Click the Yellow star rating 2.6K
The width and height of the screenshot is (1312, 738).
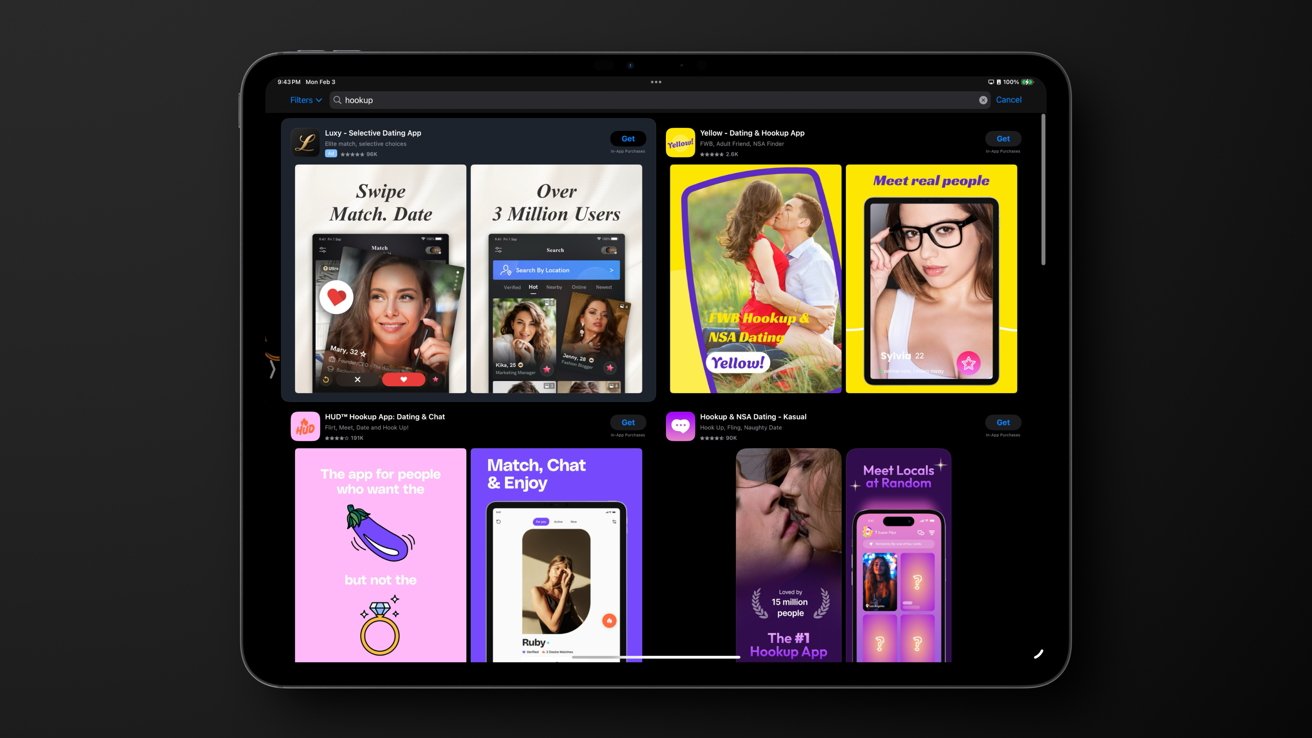click(x=719, y=154)
